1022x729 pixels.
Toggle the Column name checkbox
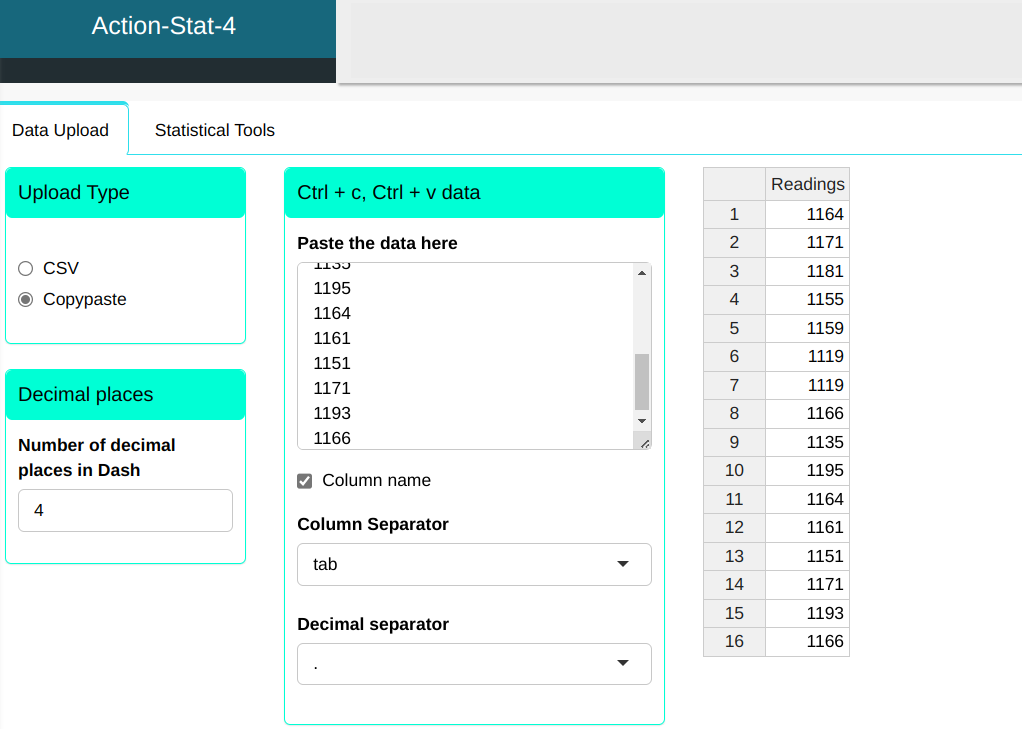(x=305, y=481)
